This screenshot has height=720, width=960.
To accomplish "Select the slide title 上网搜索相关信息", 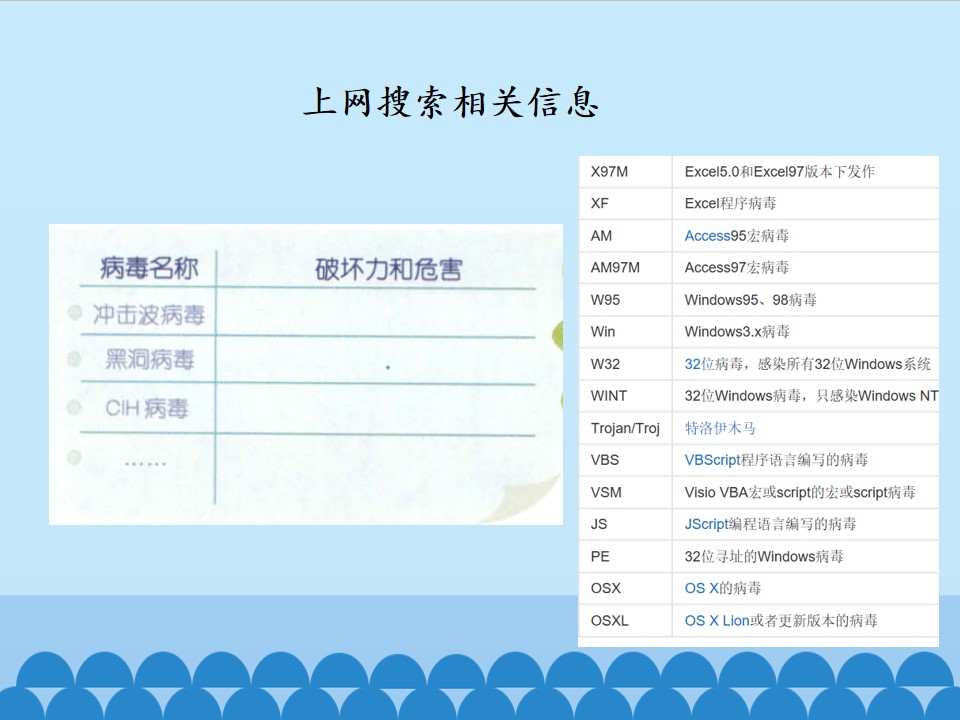I will click(451, 102).
